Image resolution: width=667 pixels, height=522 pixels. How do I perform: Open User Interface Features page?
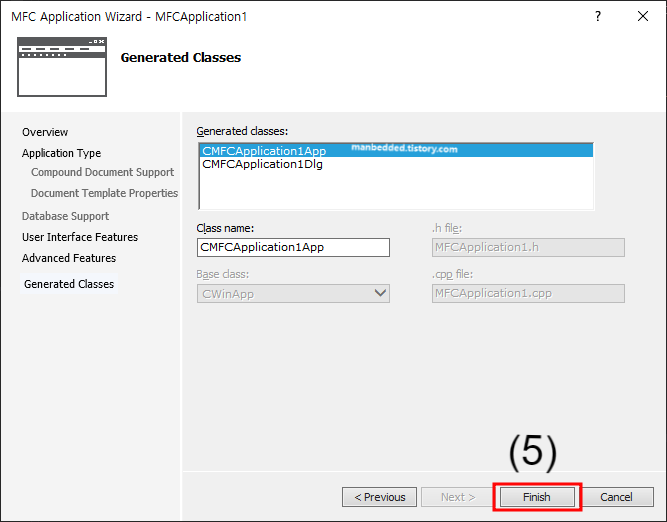pos(80,237)
